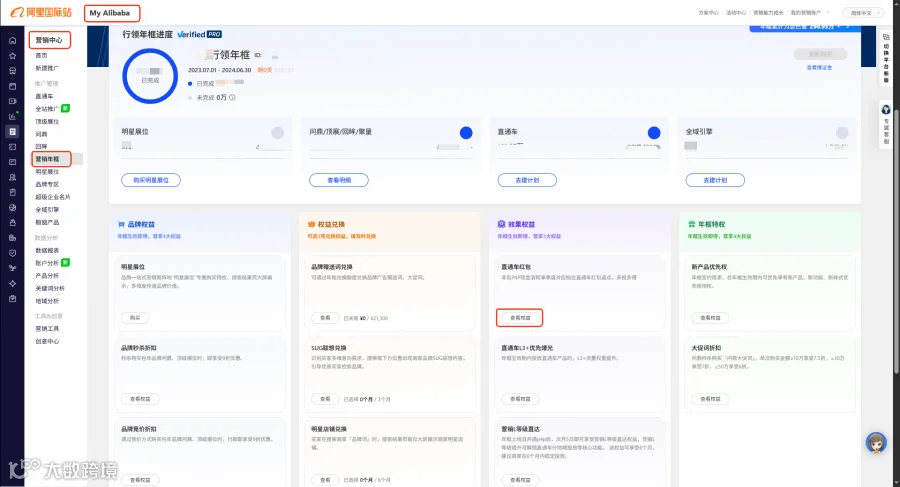Click the star icon in dark sidebar

(12, 56)
